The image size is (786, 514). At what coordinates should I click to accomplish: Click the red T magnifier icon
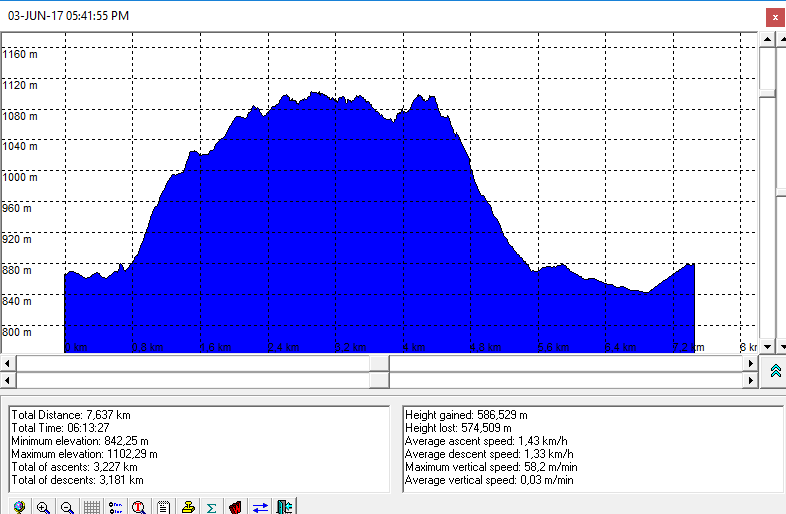pos(139,507)
